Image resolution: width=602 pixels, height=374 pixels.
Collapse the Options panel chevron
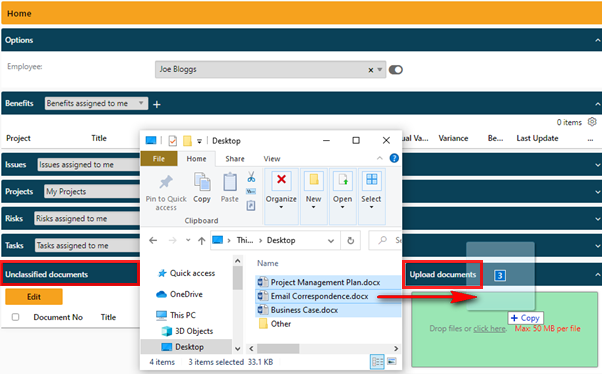coord(597,40)
